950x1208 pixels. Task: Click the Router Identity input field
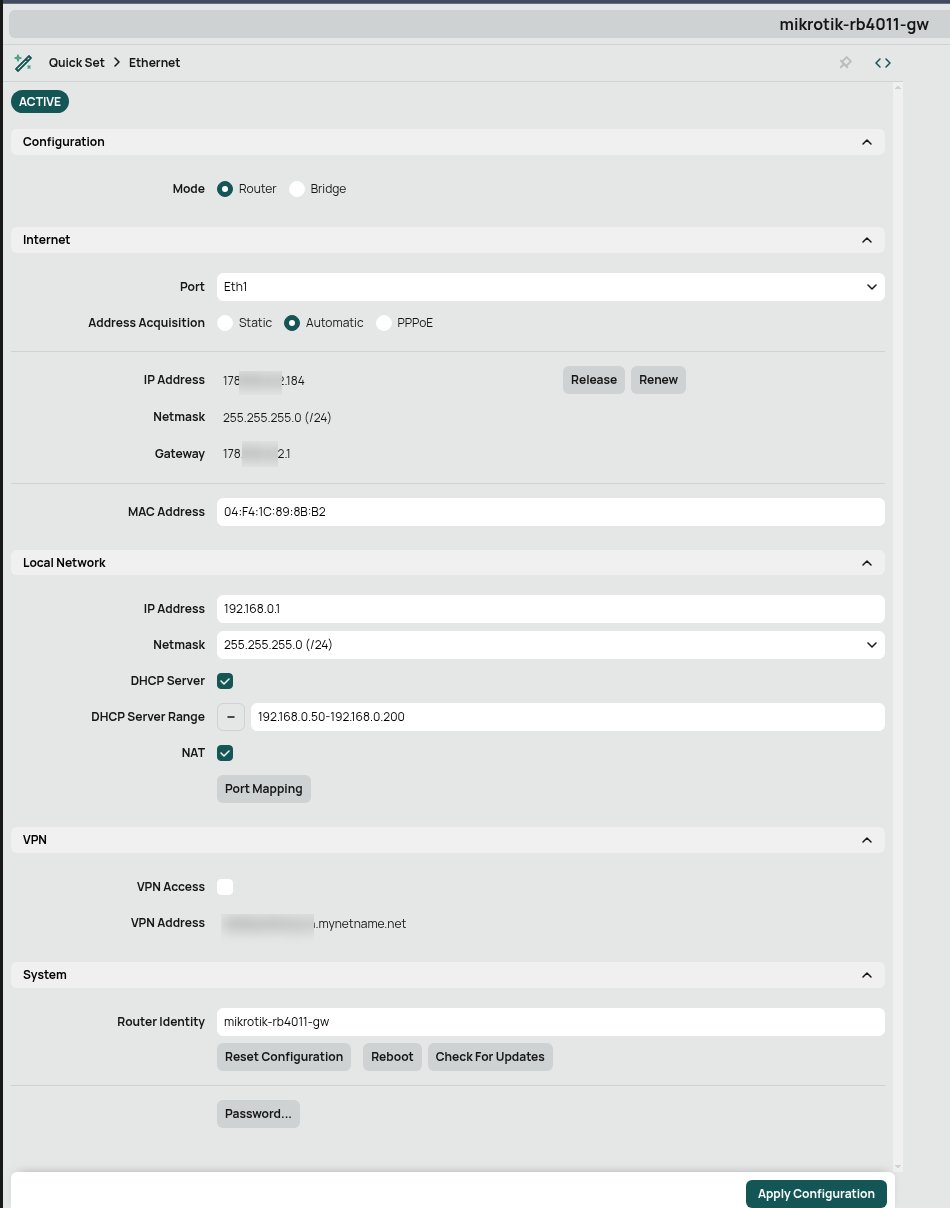[550, 1021]
